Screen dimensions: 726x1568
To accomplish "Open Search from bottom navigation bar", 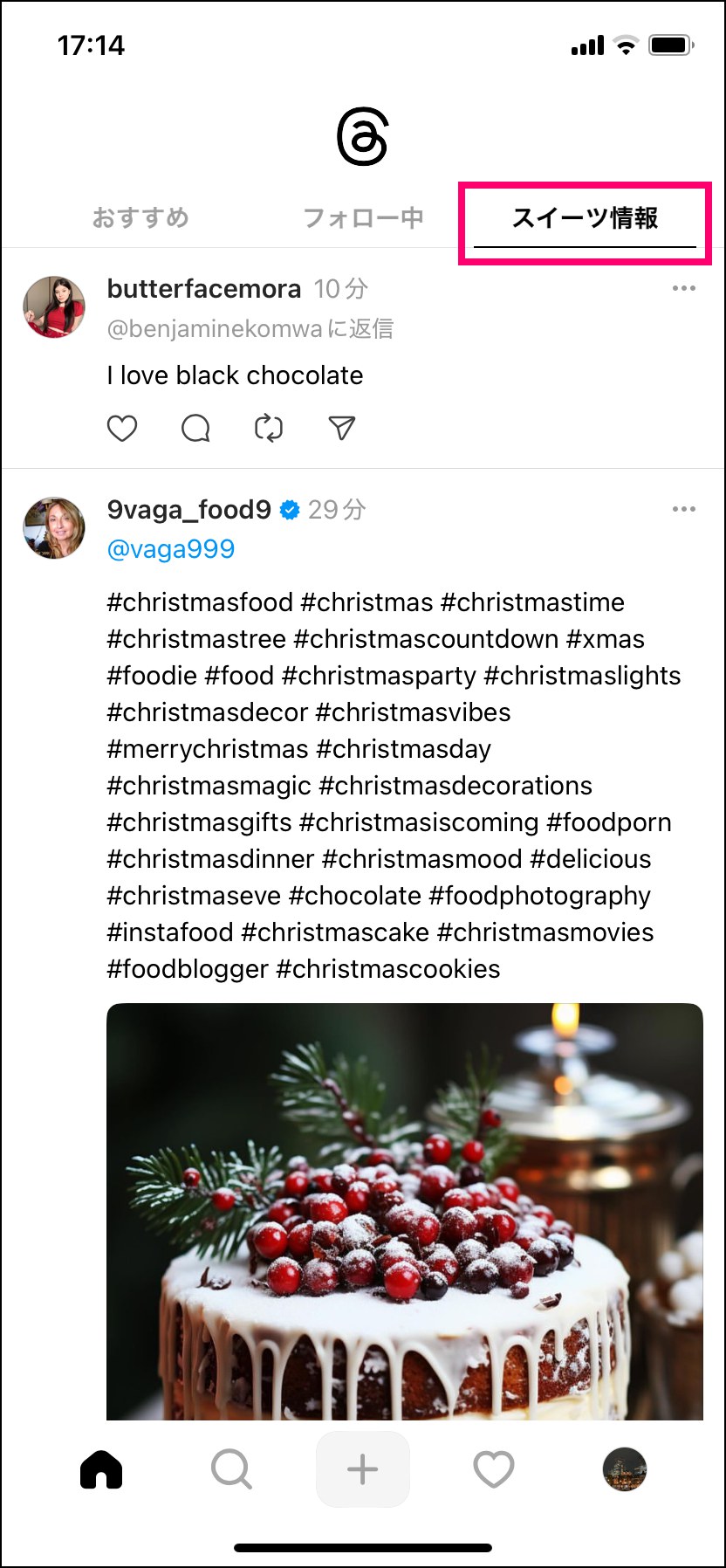I will click(232, 1469).
